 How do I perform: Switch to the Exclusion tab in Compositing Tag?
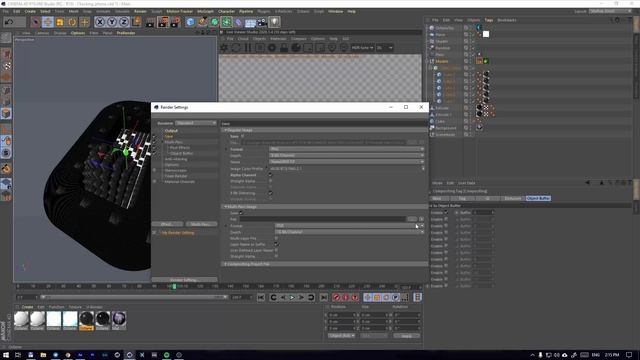(513, 198)
